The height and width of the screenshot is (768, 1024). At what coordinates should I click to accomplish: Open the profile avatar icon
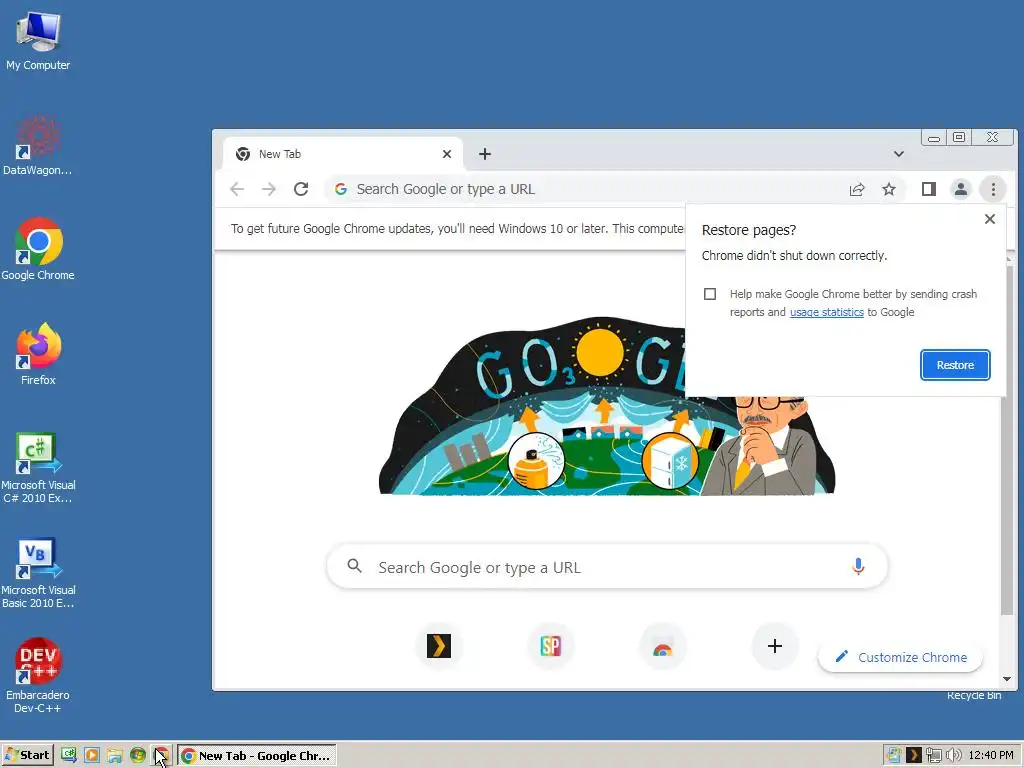tap(961, 189)
